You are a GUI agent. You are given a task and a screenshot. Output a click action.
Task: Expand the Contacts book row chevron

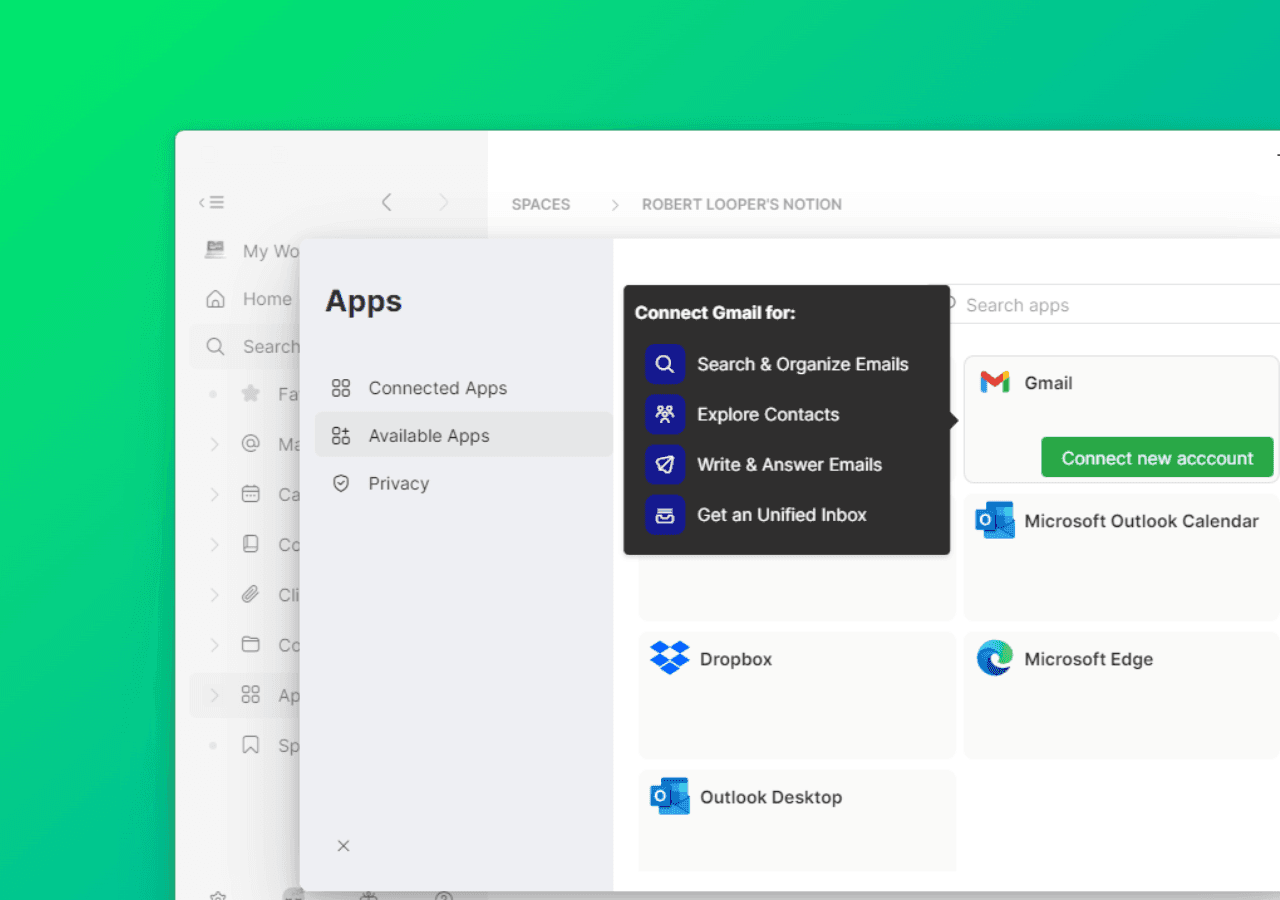tap(214, 544)
